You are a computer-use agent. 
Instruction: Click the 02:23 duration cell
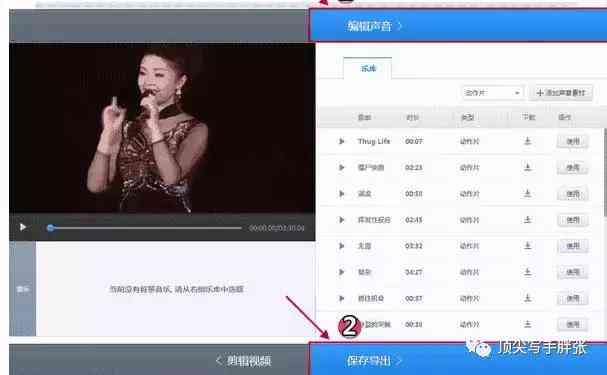tap(413, 168)
